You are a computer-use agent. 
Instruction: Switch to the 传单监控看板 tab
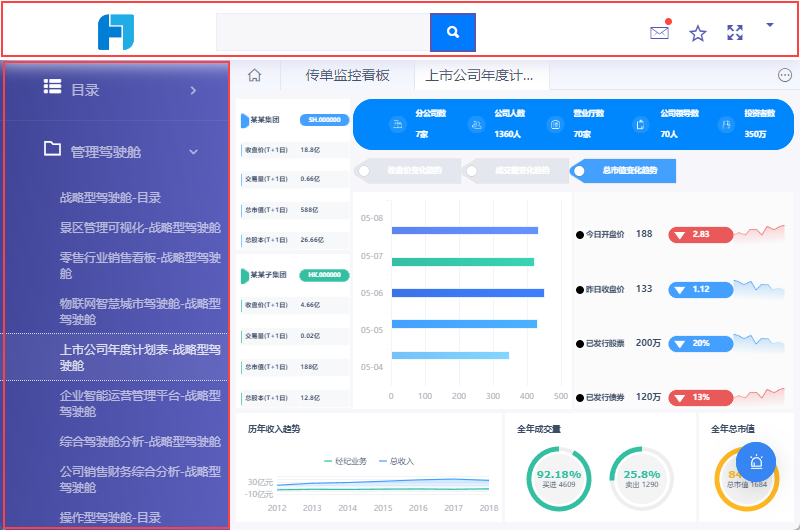pos(347,75)
